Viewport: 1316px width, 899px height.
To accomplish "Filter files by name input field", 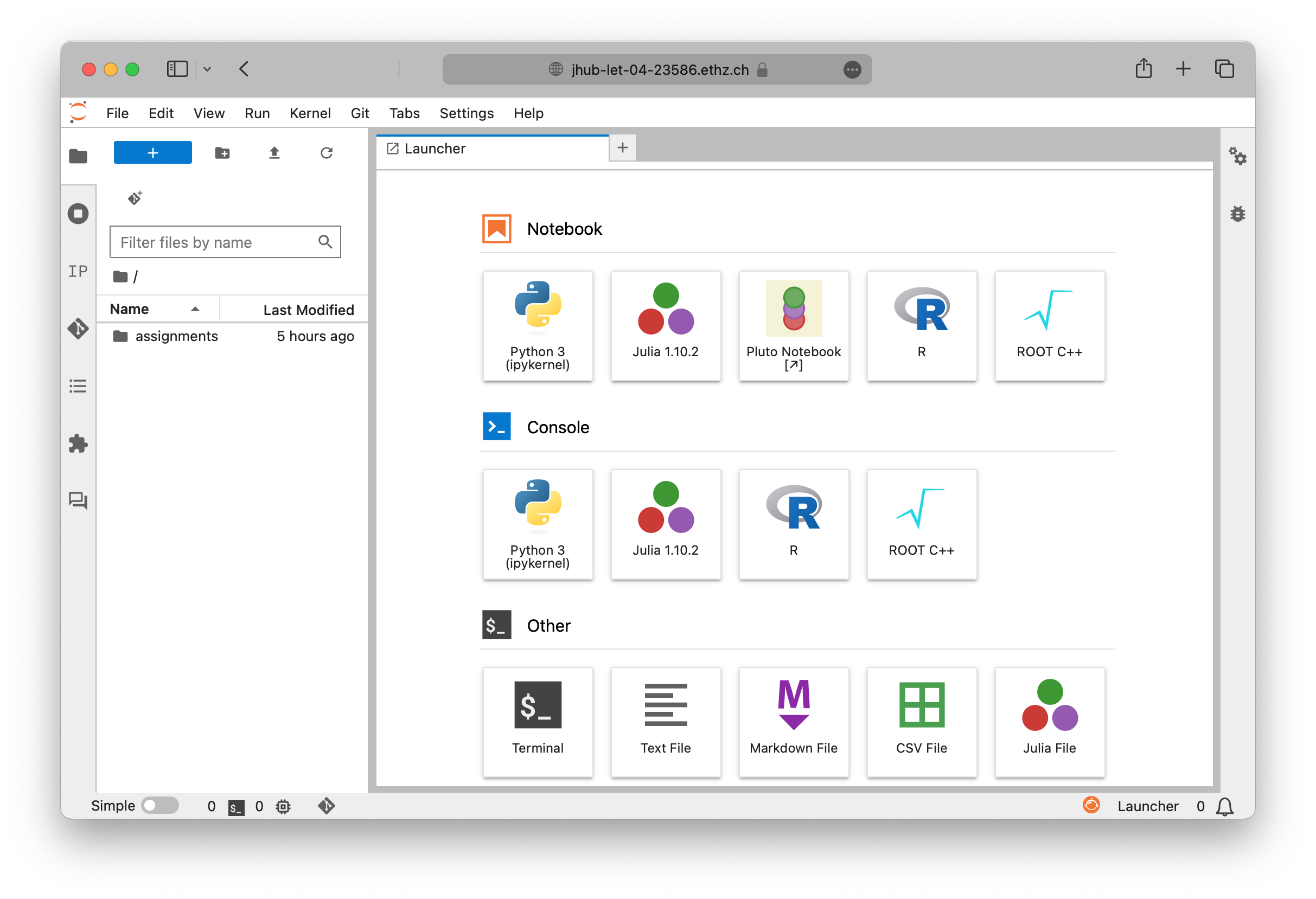I will pyautogui.click(x=225, y=242).
